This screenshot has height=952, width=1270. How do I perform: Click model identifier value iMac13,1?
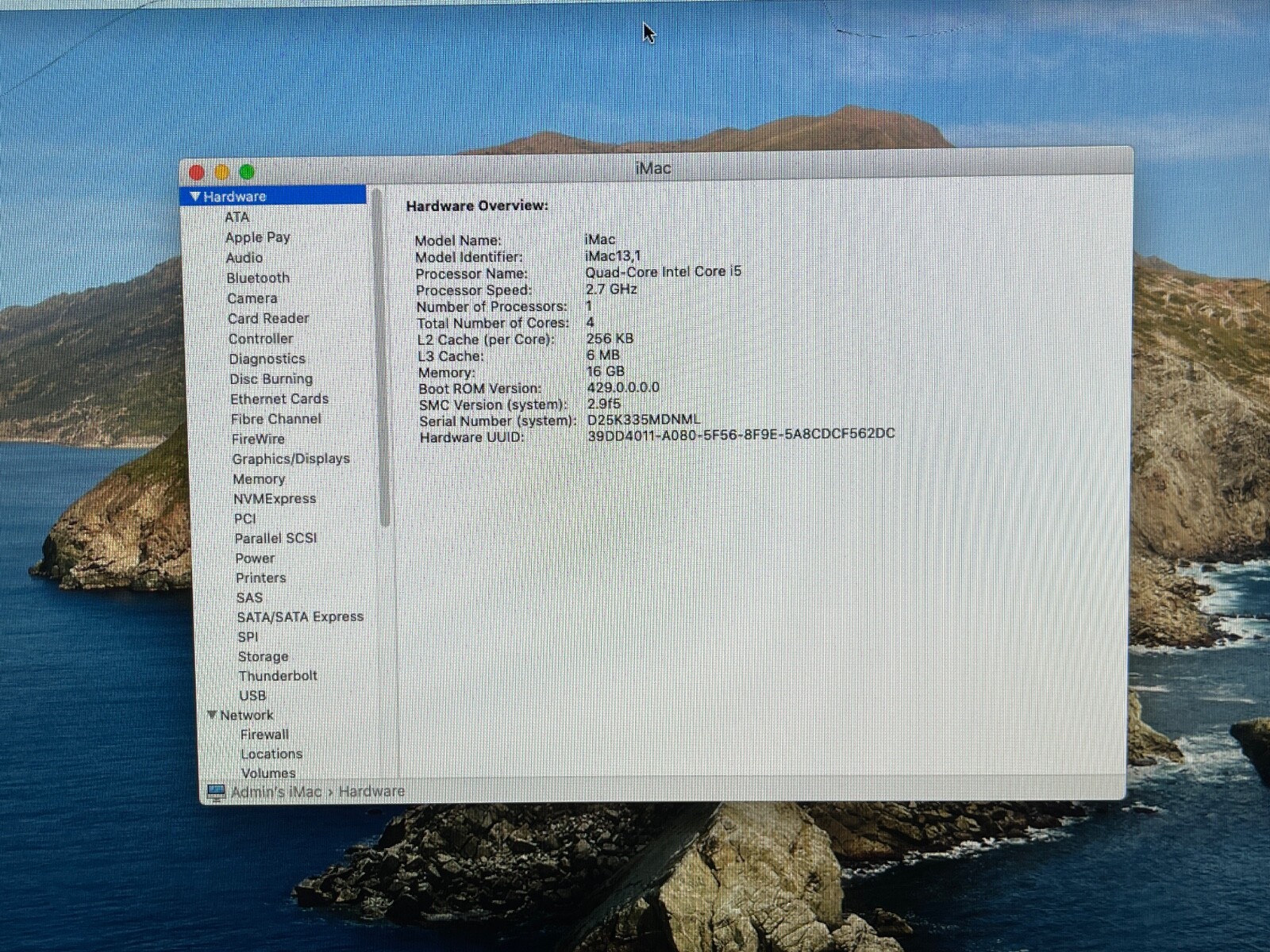[613, 255]
